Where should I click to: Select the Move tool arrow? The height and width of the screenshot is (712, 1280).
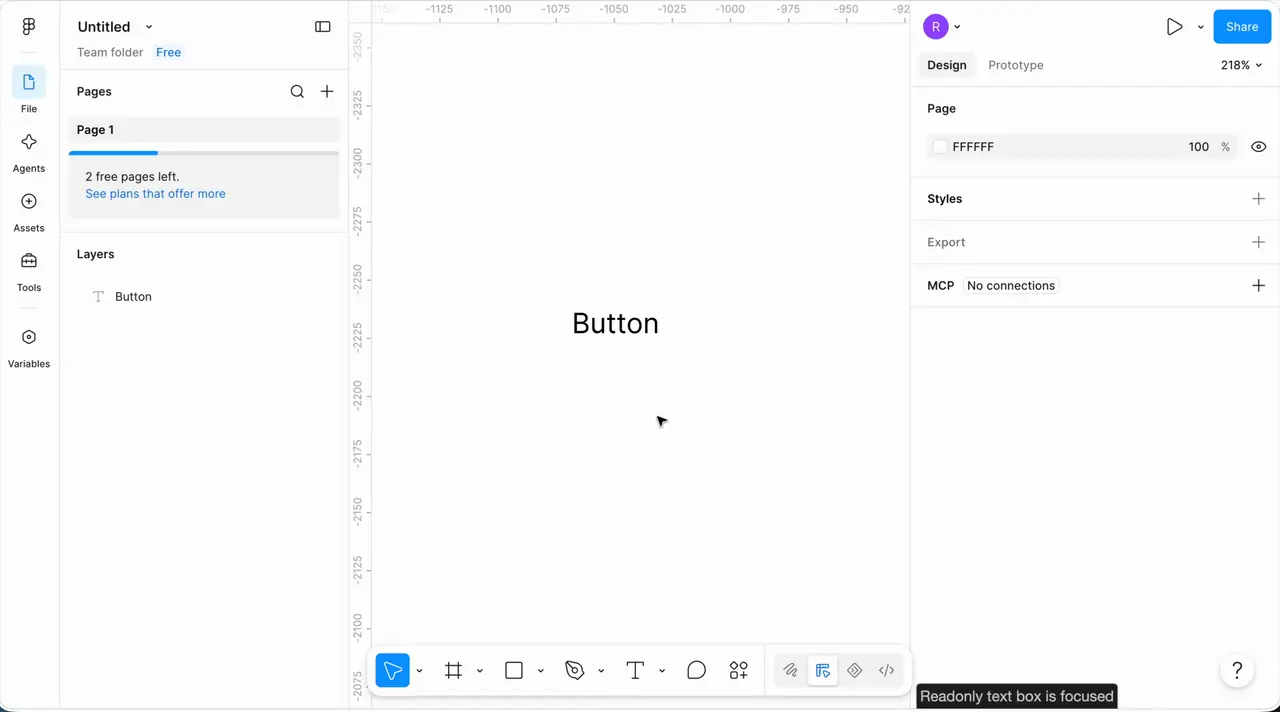(392, 670)
